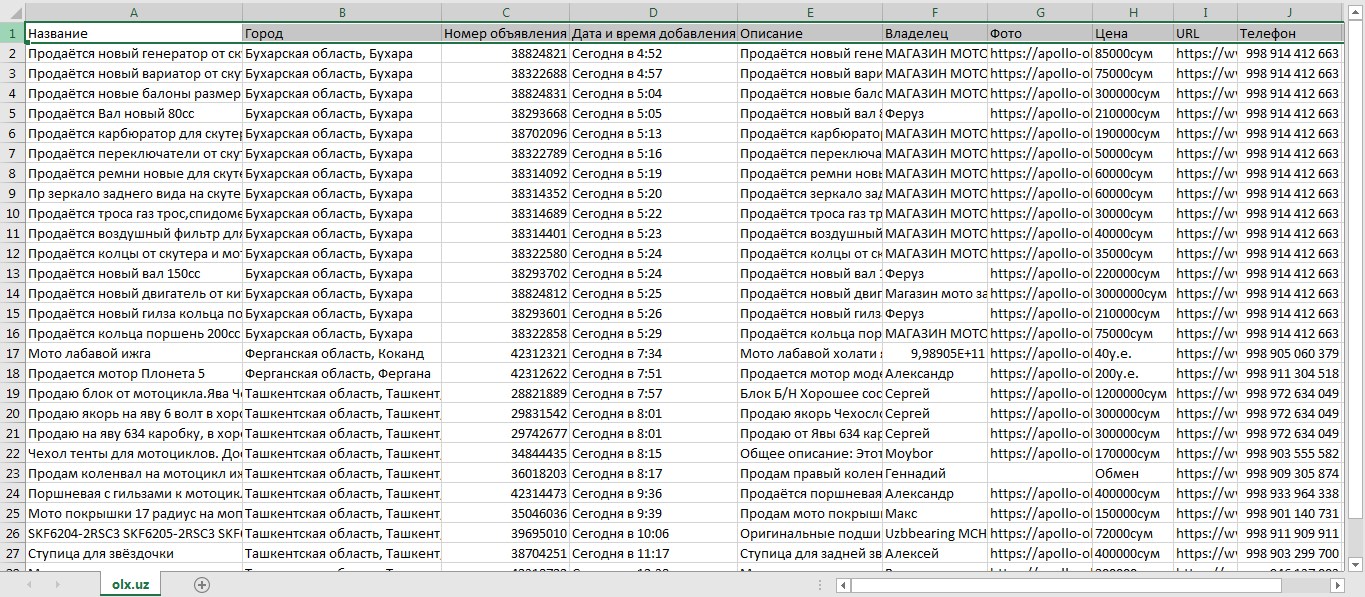Click cell with listing number 38824821
The height and width of the screenshot is (597, 1365).
coord(505,53)
